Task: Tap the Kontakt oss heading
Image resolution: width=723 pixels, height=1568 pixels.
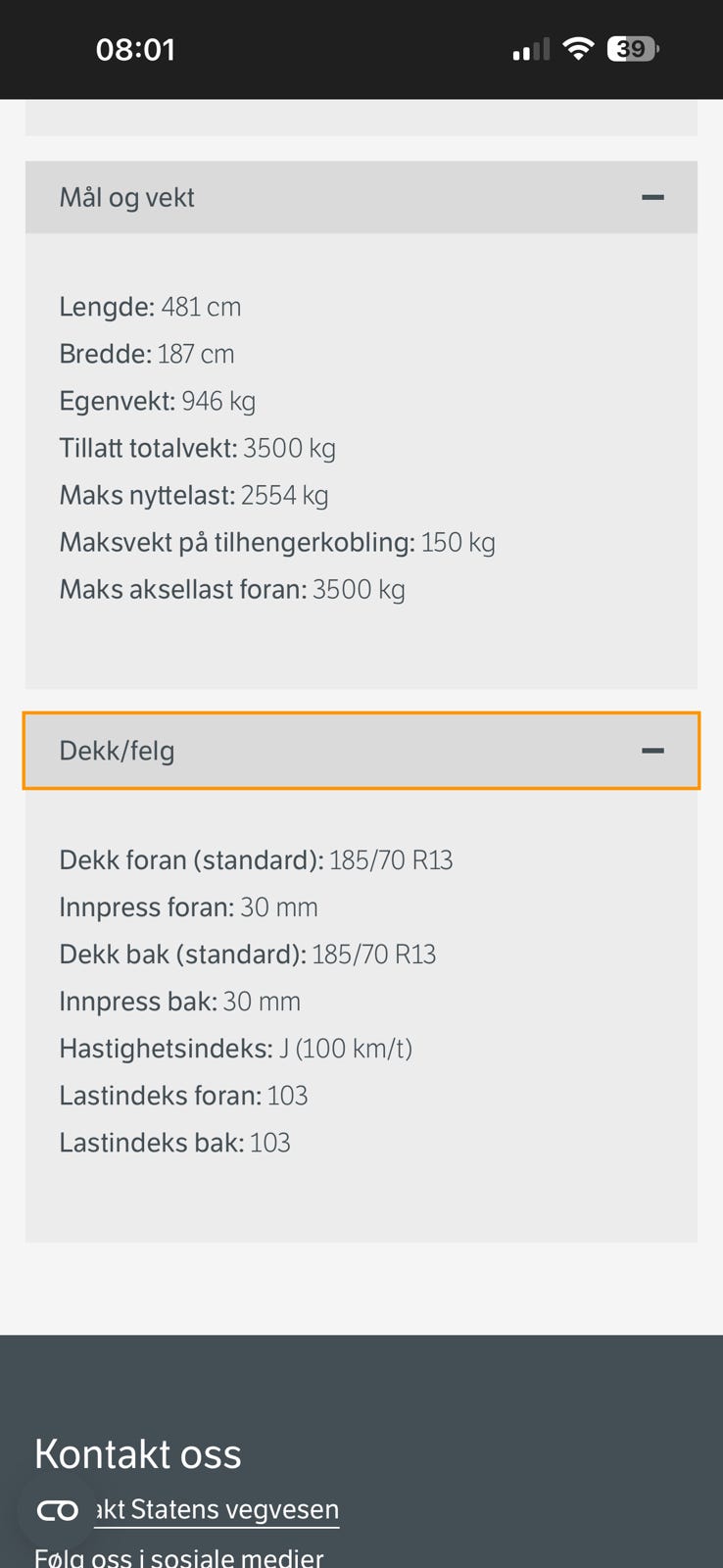Action: coord(138,1454)
